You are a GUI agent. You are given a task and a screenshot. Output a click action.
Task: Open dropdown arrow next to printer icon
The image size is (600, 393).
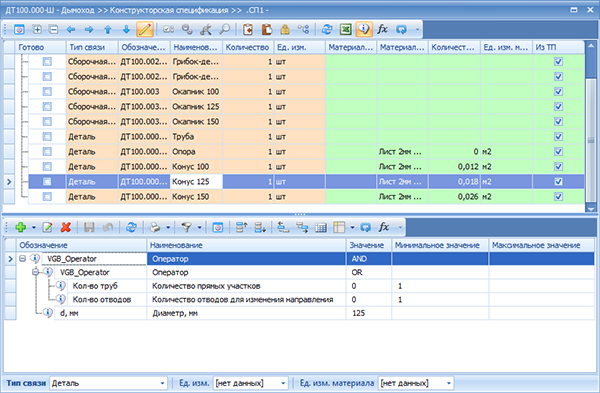168,228
